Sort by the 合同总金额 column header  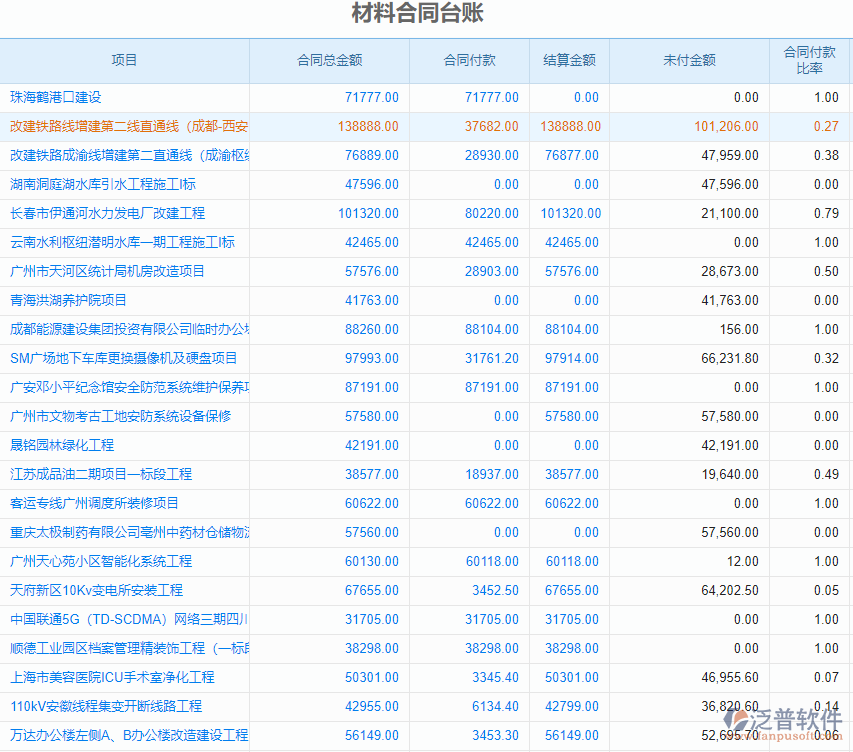pyautogui.click(x=329, y=60)
